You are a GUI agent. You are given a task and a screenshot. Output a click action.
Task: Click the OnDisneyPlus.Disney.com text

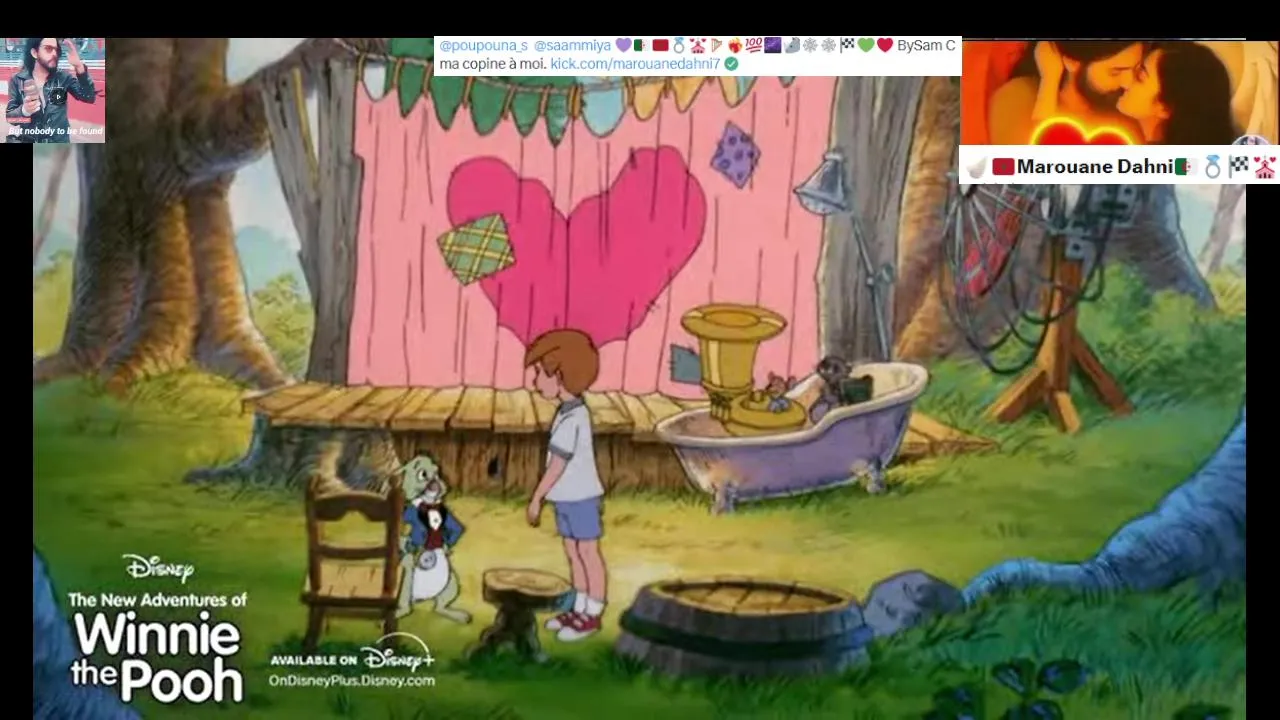(x=351, y=681)
